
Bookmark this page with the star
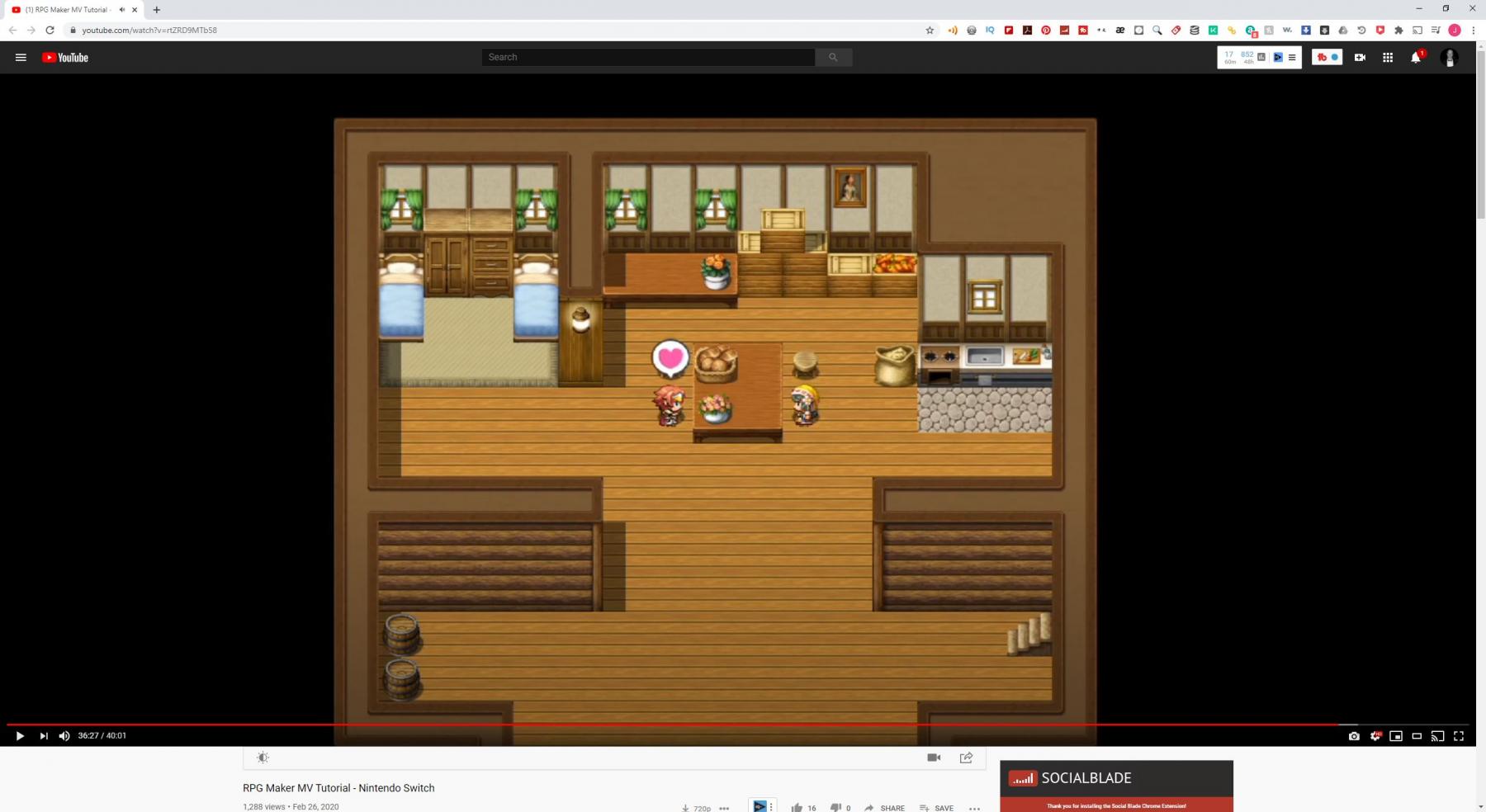click(930, 30)
